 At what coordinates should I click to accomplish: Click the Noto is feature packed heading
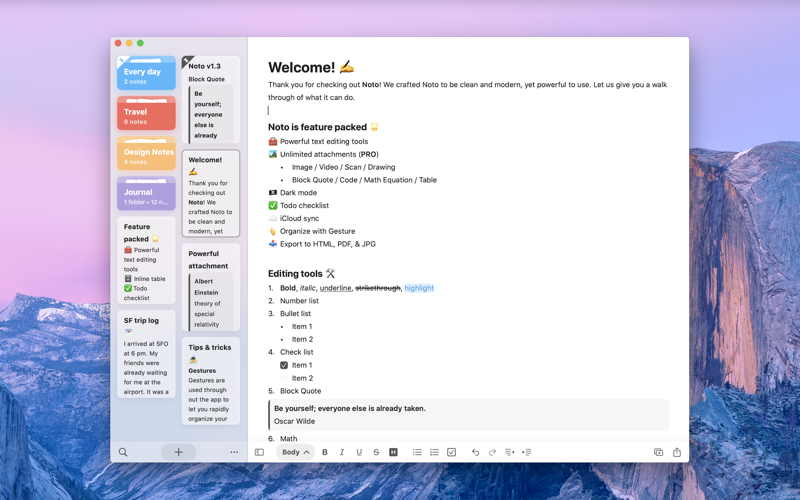click(323, 127)
